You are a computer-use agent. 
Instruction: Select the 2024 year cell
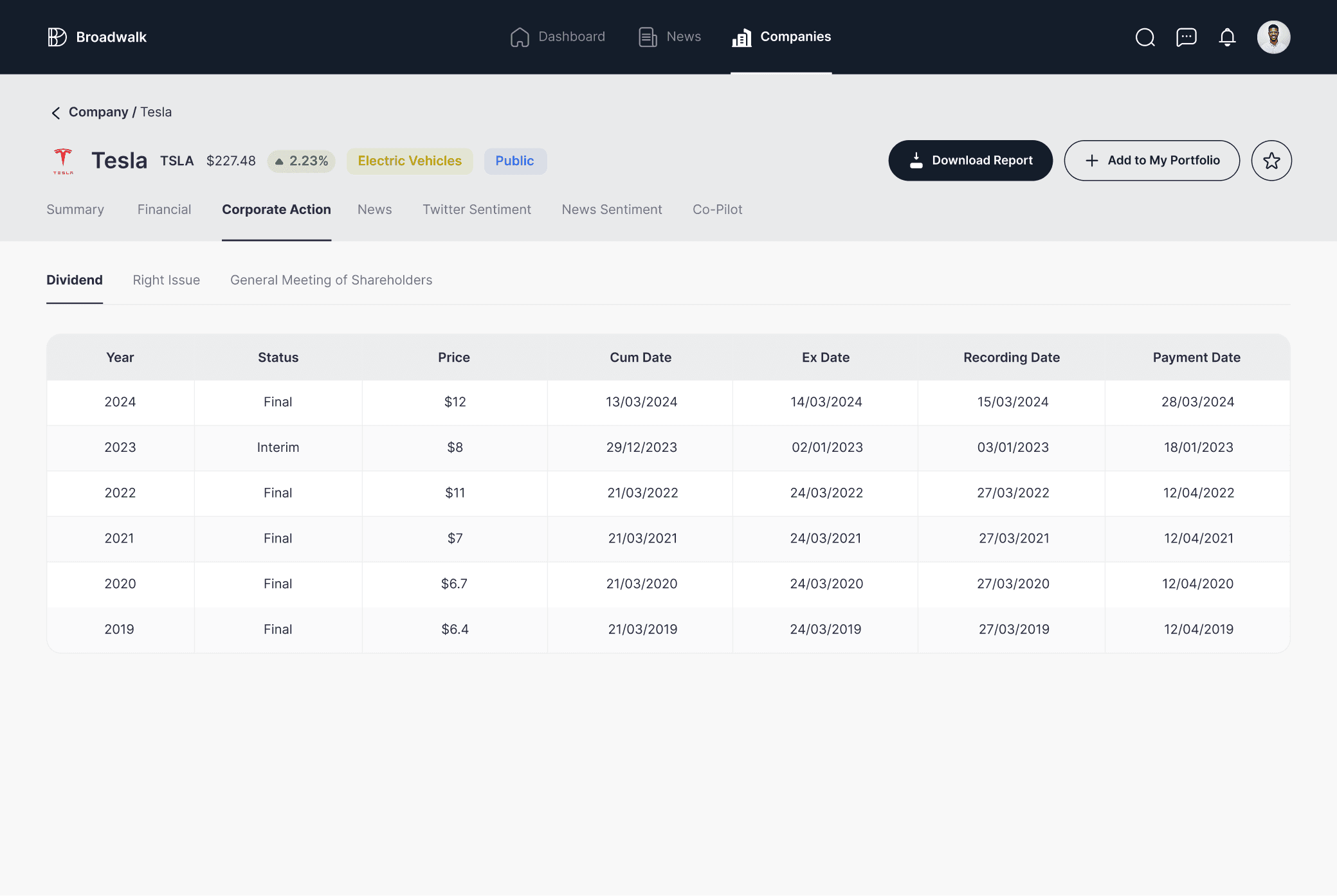point(120,402)
